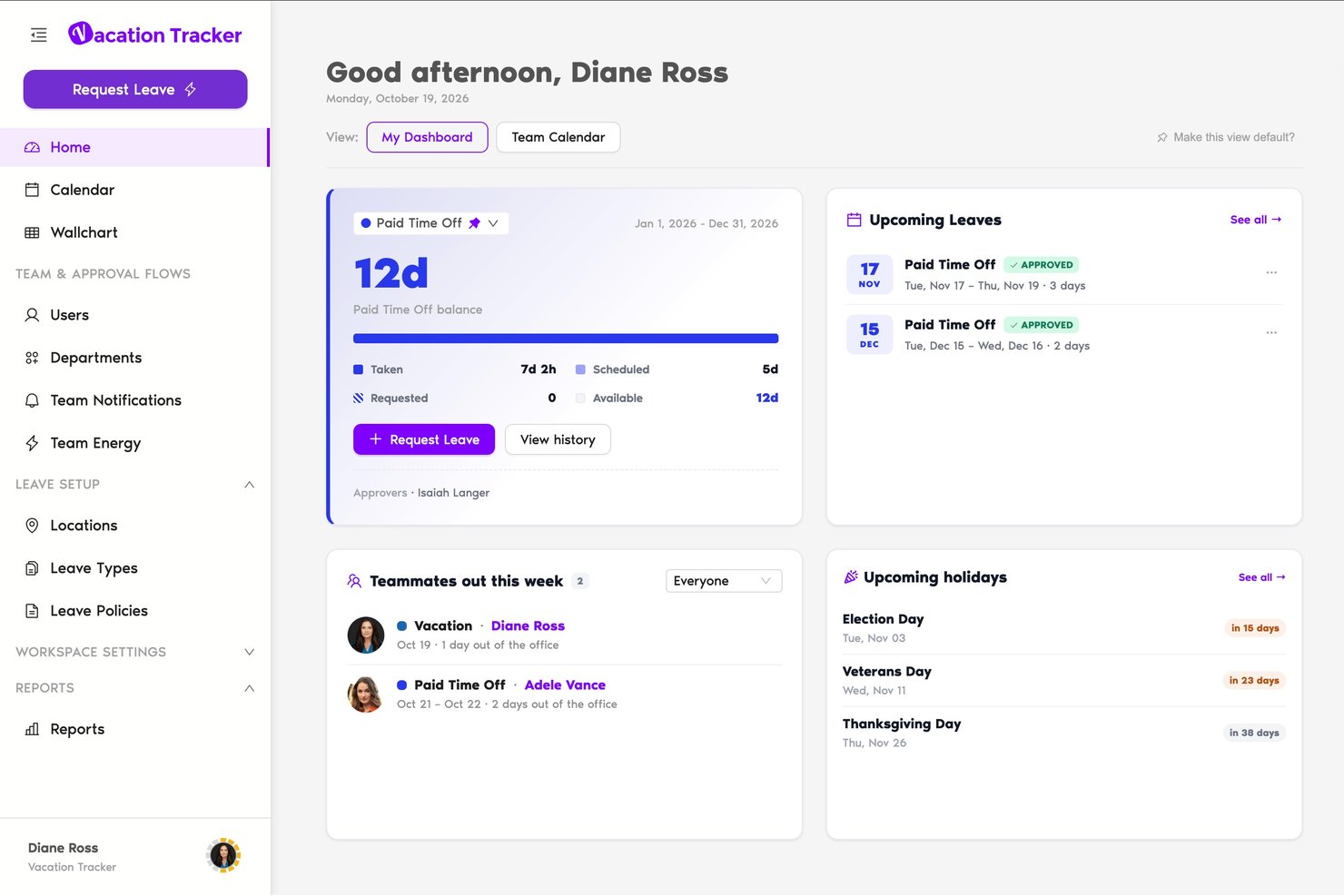Collapse the Leave Setup section
This screenshot has height=896, width=1344.
[x=250, y=485]
